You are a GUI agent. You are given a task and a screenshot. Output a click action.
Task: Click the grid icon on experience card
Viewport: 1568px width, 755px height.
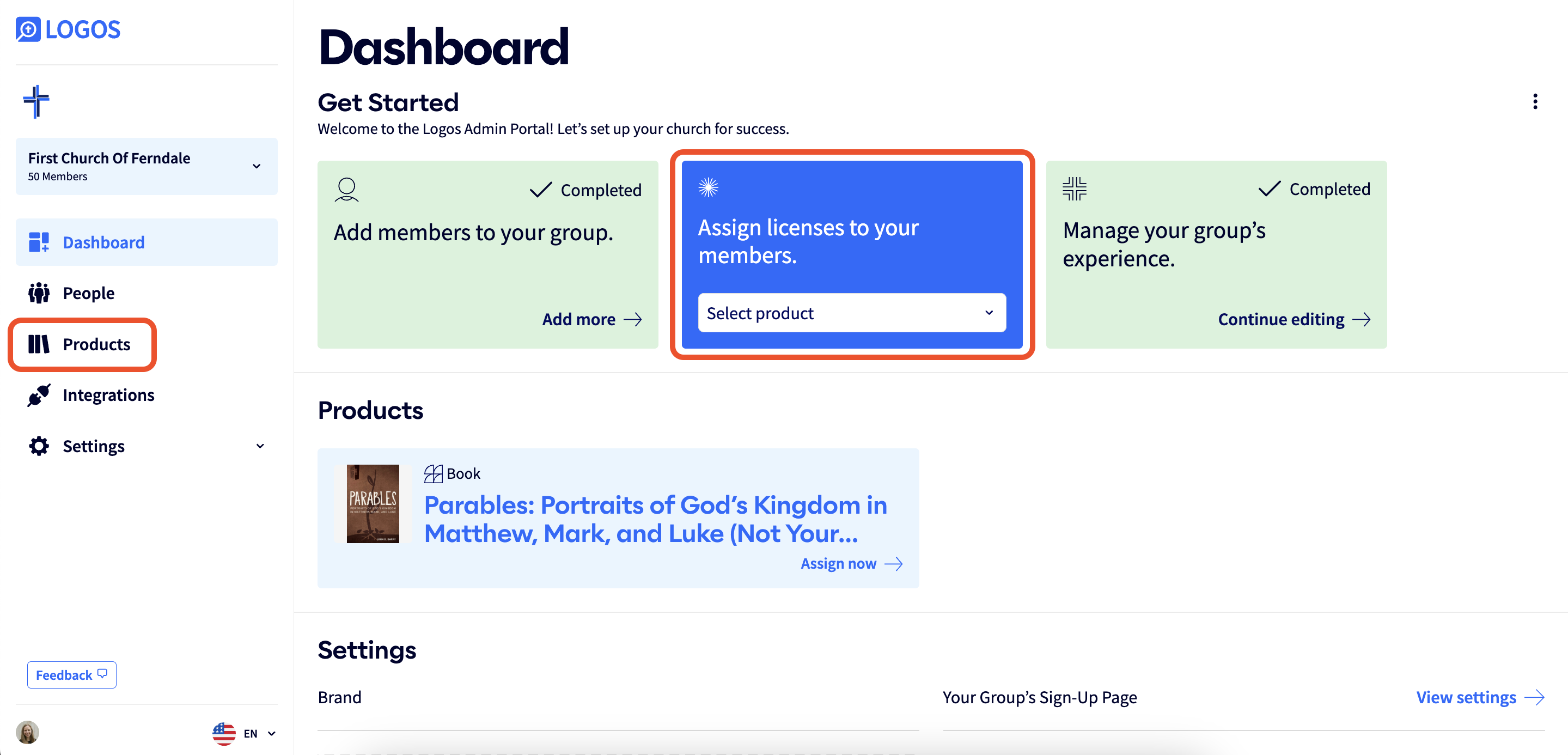[x=1075, y=188]
